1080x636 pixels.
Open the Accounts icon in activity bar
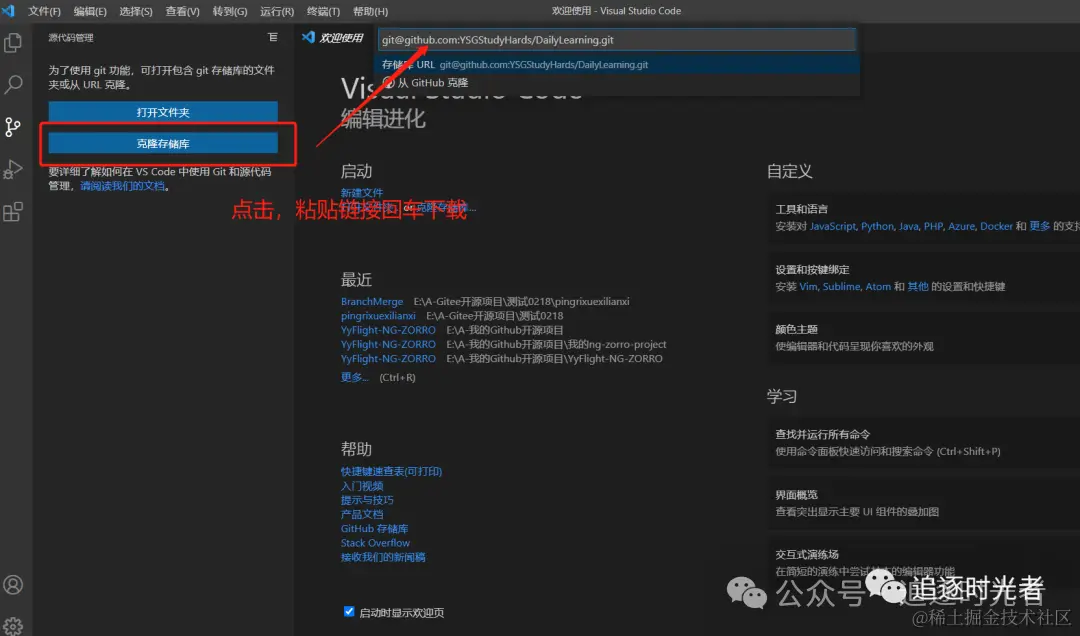(x=13, y=585)
